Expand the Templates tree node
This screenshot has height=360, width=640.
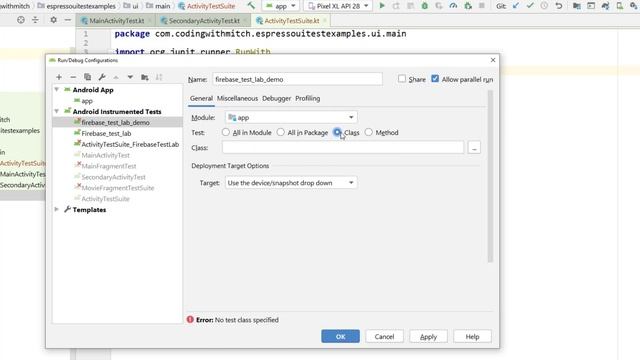tap(57, 209)
